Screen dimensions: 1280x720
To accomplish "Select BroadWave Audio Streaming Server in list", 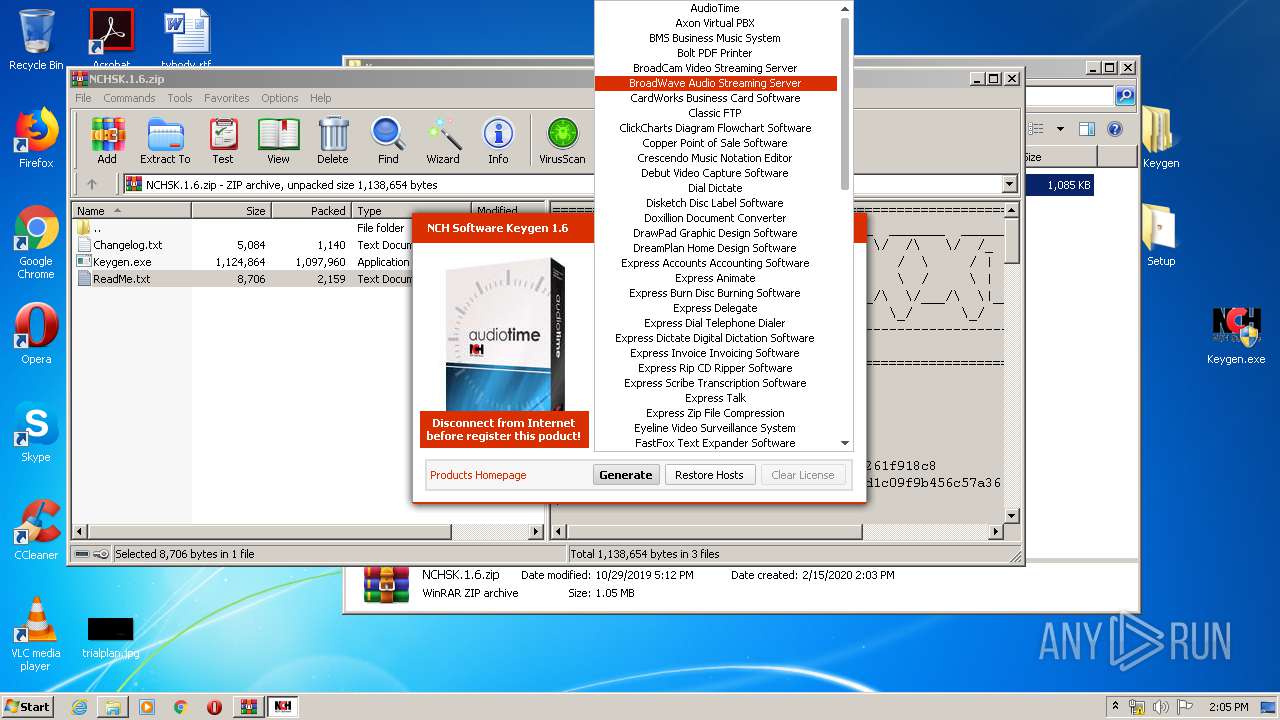I will pos(716,83).
